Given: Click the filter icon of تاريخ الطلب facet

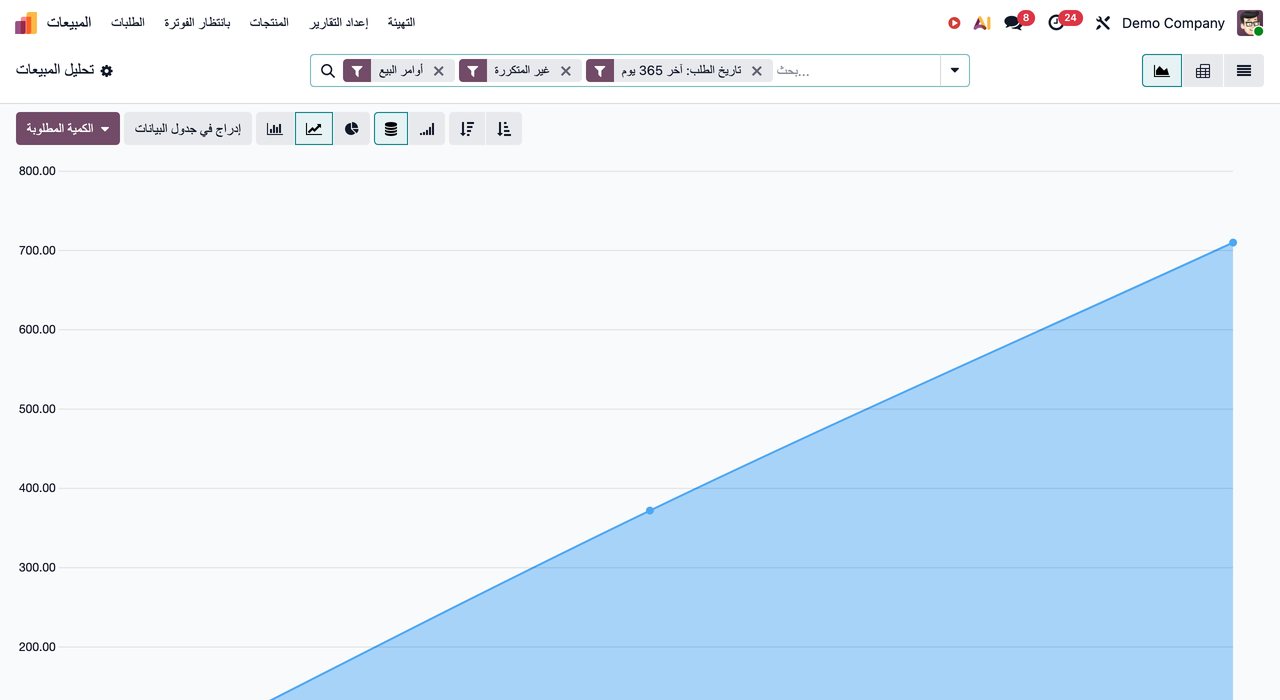Looking at the screenshot, I should click(600, 71).
